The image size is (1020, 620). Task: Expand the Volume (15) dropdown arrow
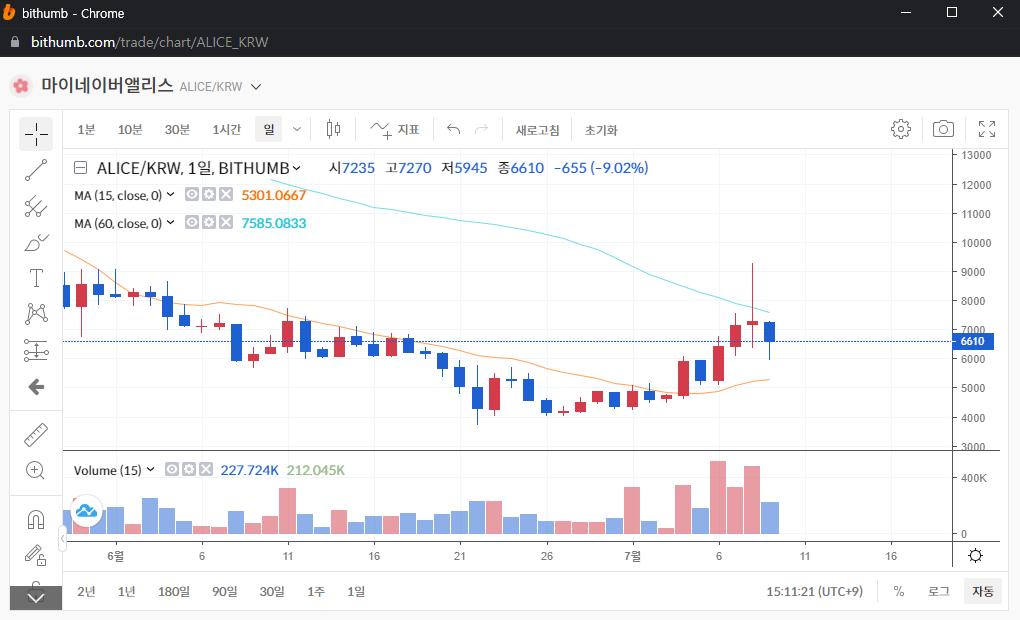click(150, 469)
